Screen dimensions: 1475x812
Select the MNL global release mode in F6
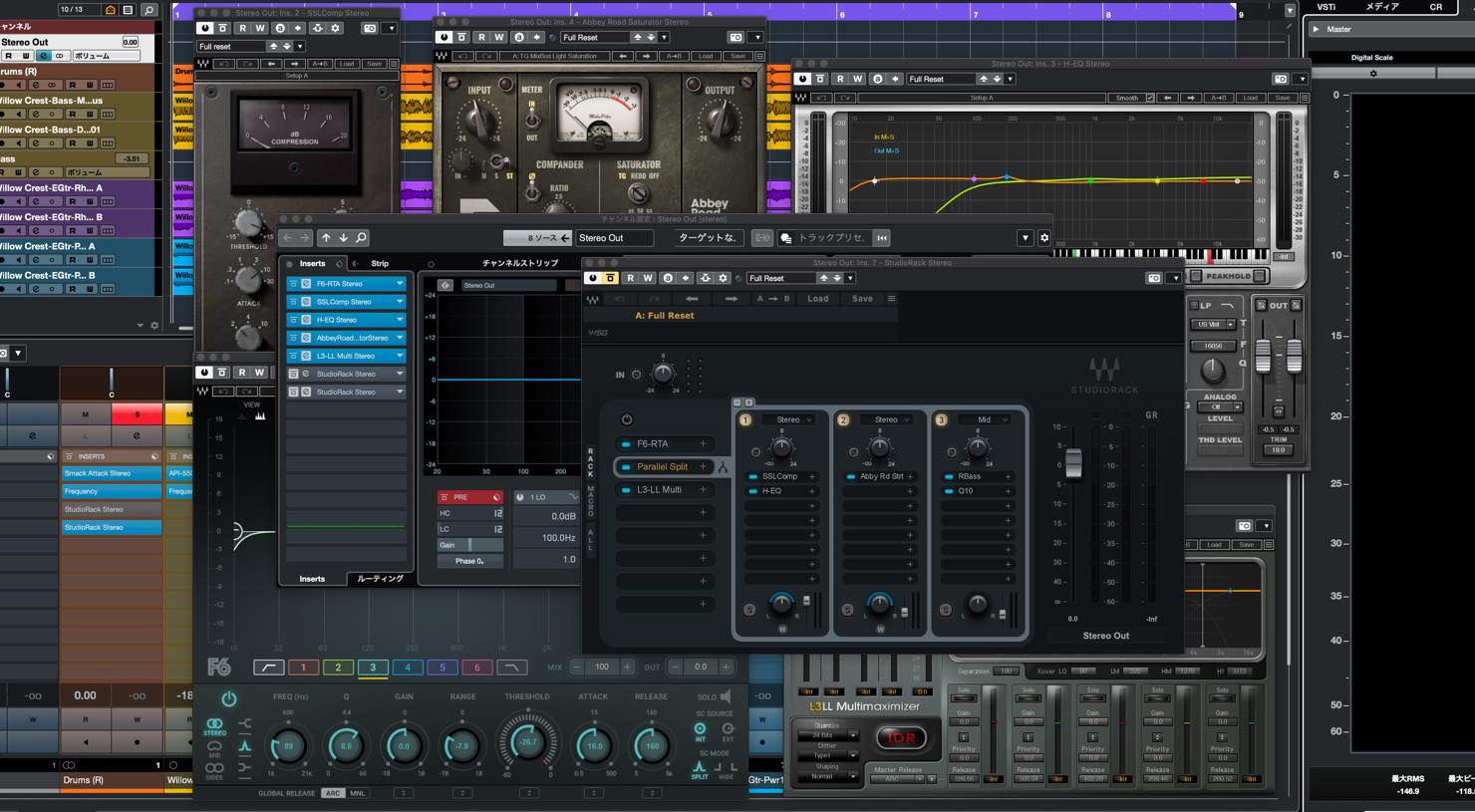357,793
